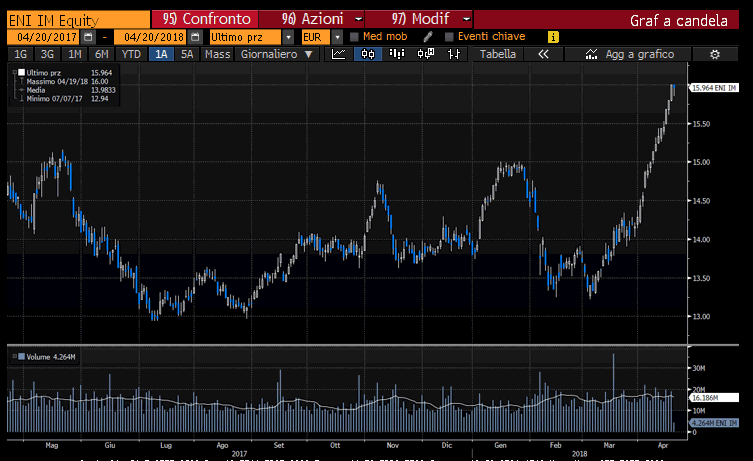Click Agg a grafico button
This screenshot has width=753, height=461.
629,54
